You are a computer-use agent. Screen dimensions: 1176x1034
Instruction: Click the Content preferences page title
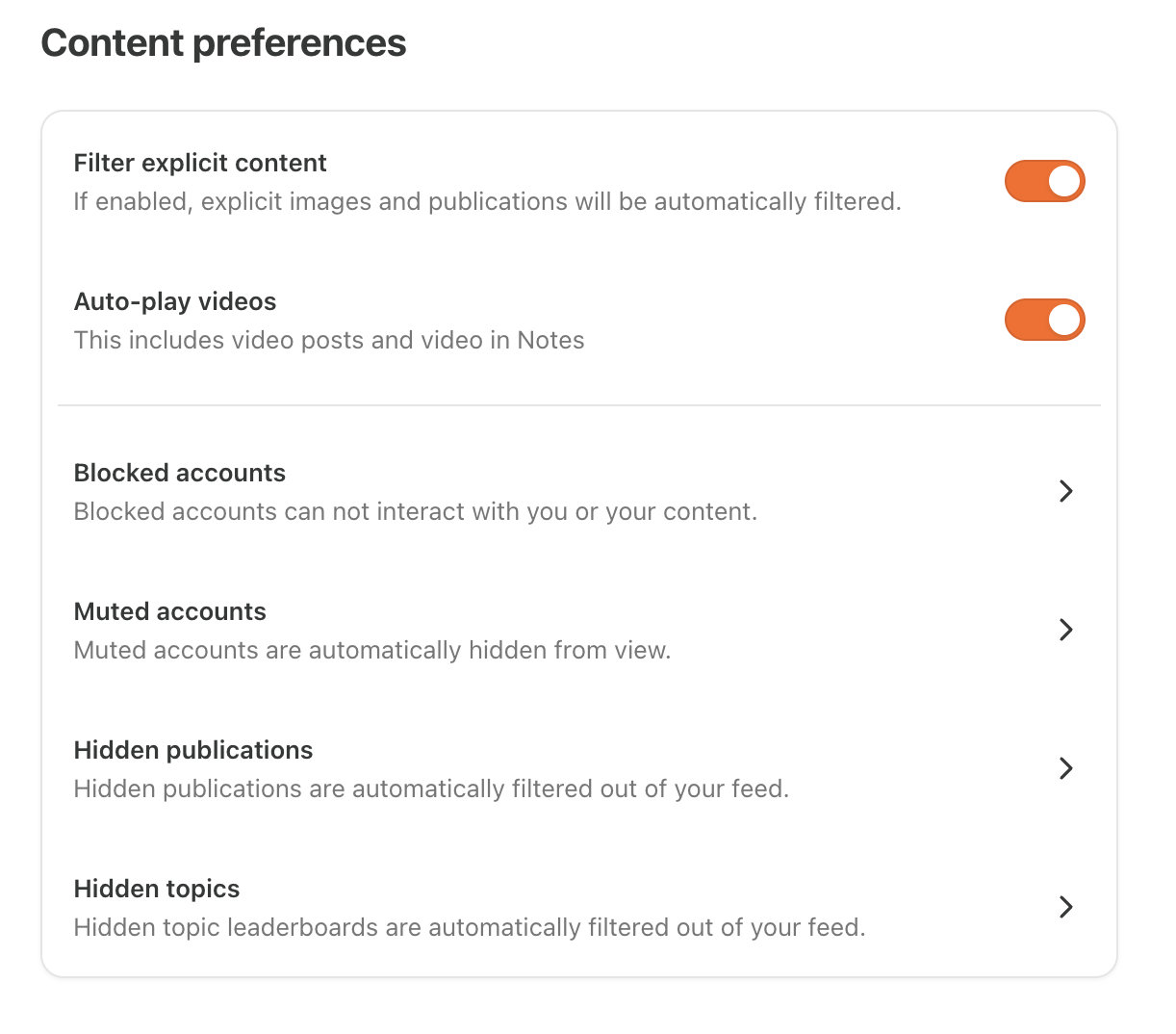[223, 42]
